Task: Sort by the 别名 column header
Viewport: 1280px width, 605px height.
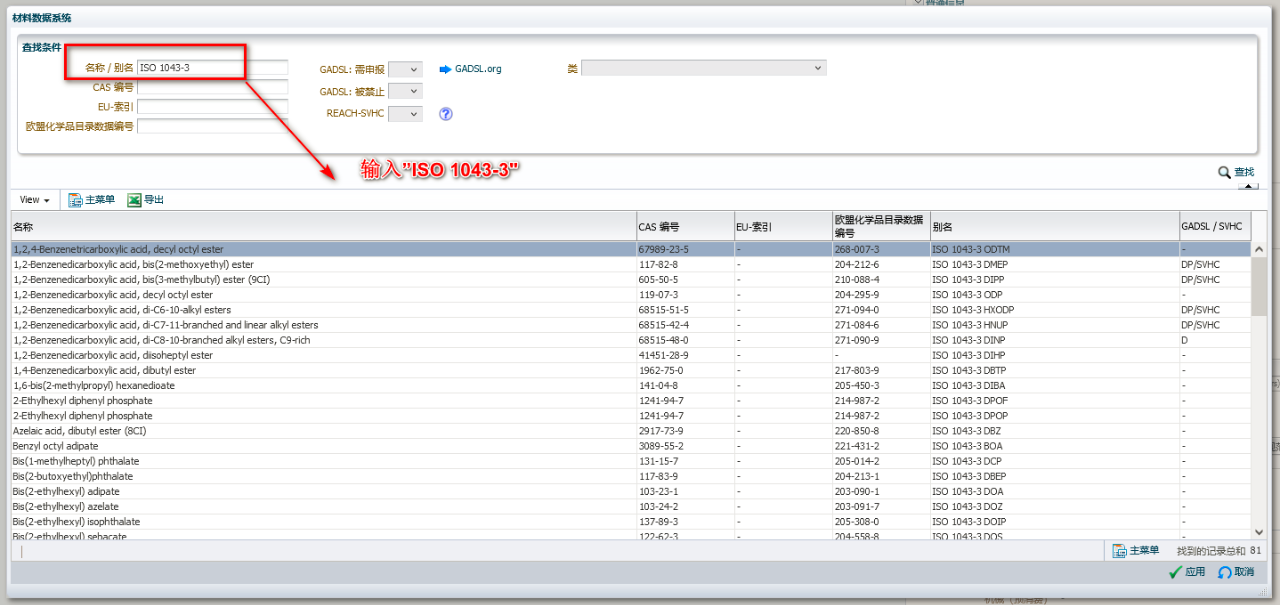Action: click(1054, 227)
